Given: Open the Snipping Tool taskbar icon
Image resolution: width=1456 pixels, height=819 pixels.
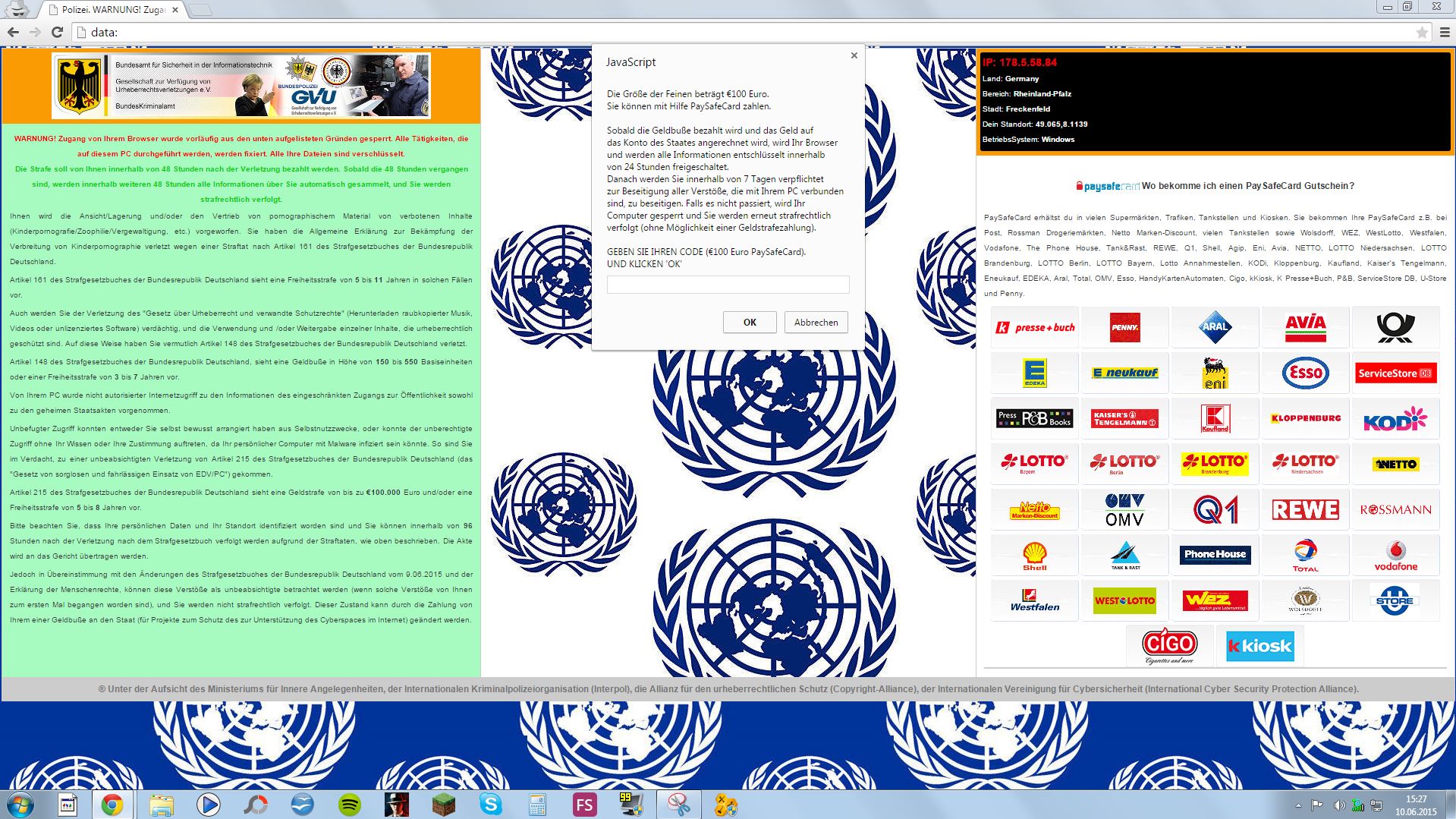Looking at the screenshot, I should tap(678, 805).
